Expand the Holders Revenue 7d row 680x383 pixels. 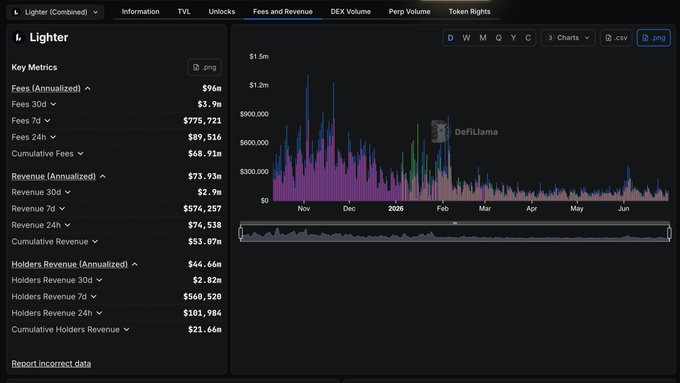pyautogui.click(x=94, y=297)
